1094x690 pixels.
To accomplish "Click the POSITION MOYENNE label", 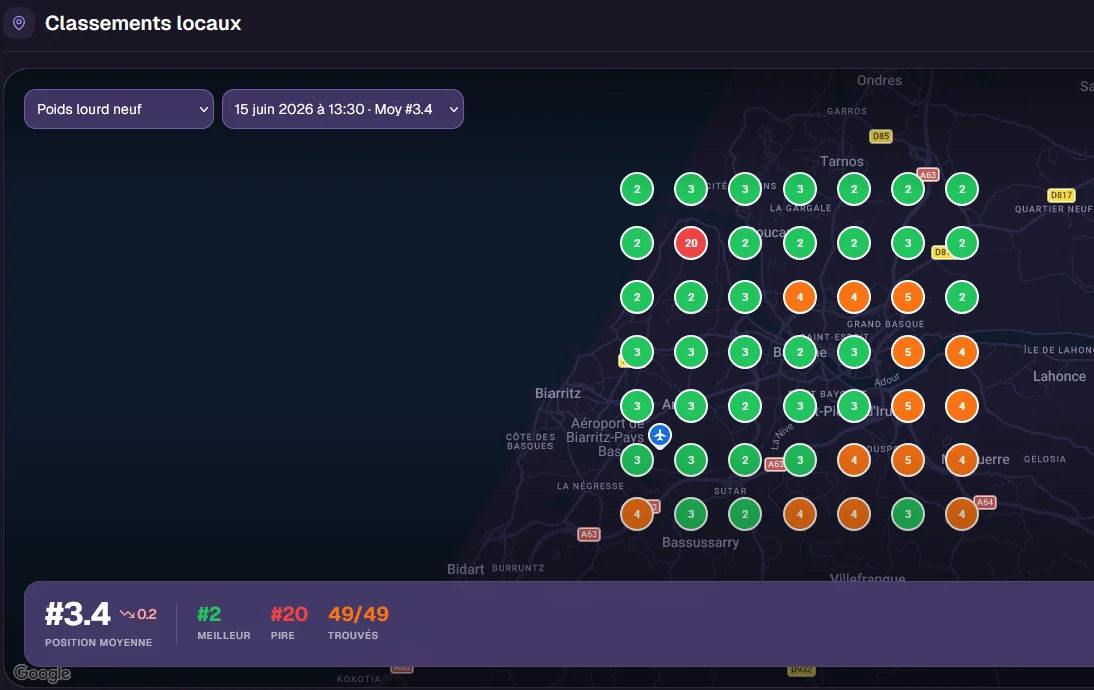I will 98,643.
